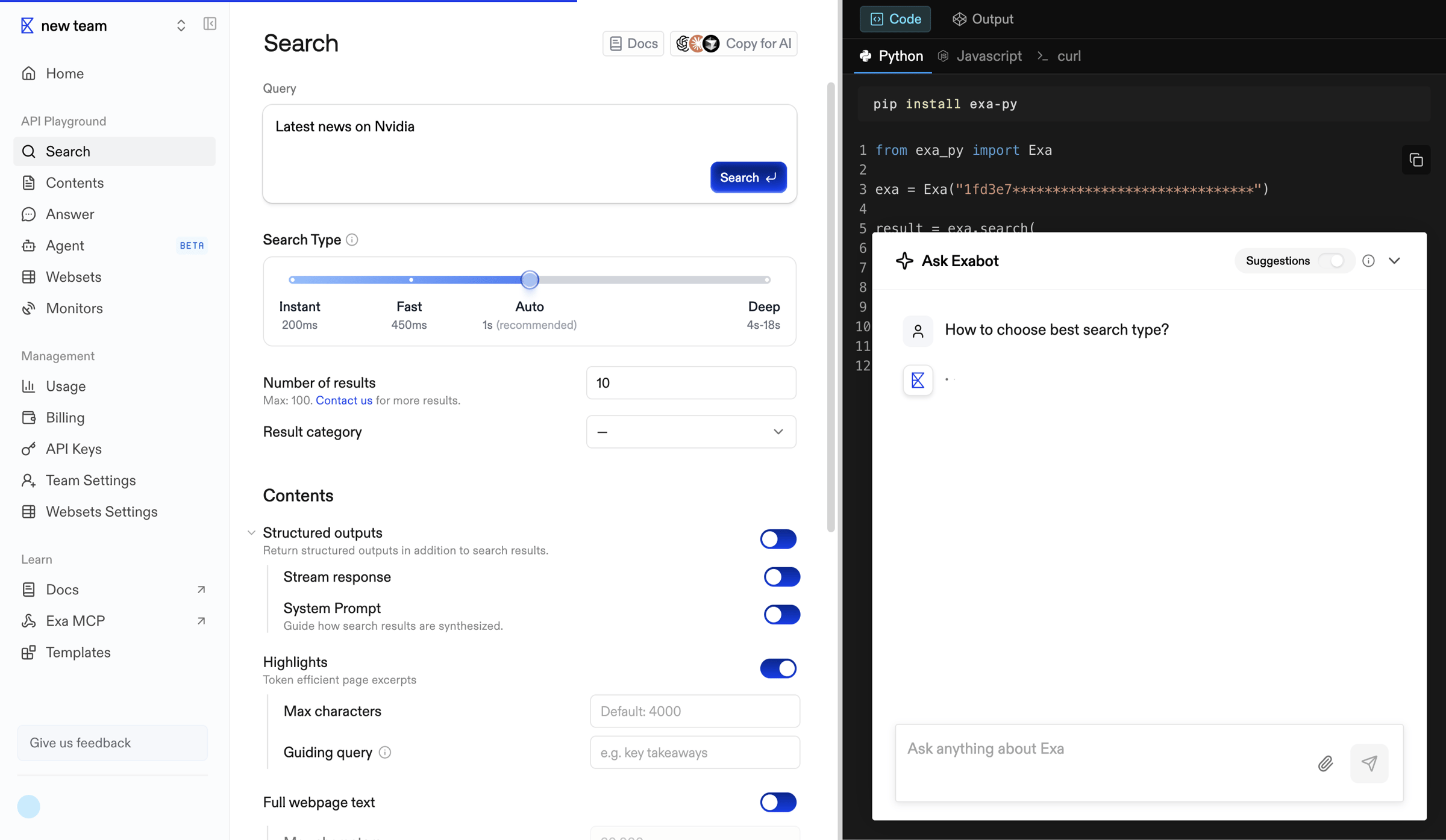This screenshot has width=1446, height=840.
Task: Click the Guiding query input field
Action: (695, 752)
